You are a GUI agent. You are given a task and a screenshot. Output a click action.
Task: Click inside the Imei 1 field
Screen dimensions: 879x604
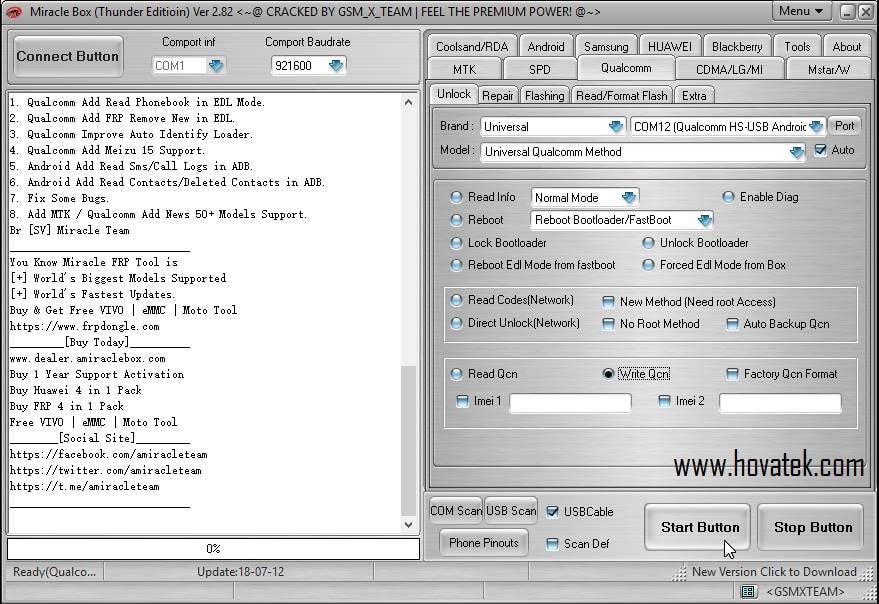(x=570, y=402)
